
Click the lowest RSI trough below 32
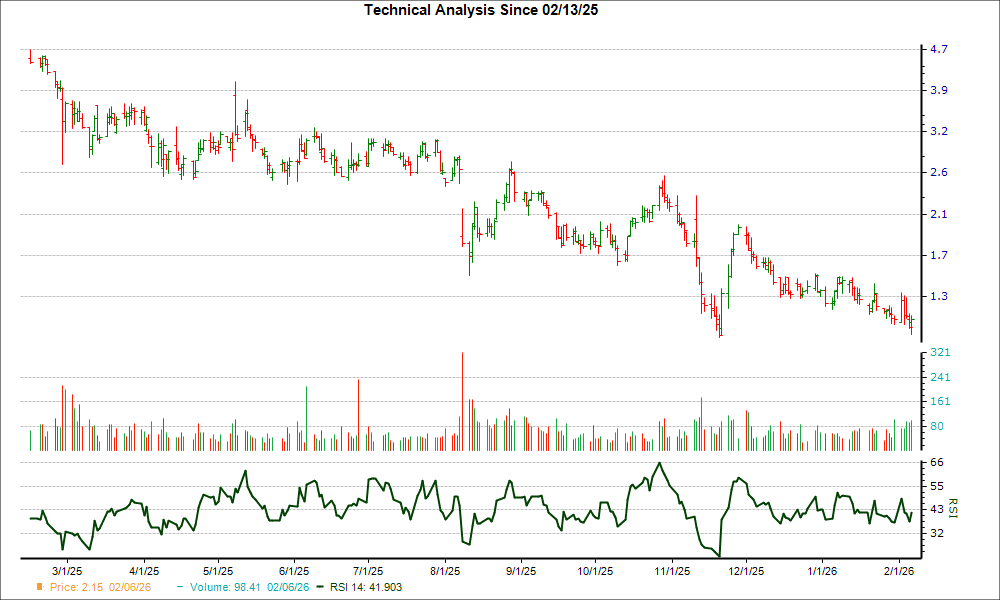pos(719,552)
